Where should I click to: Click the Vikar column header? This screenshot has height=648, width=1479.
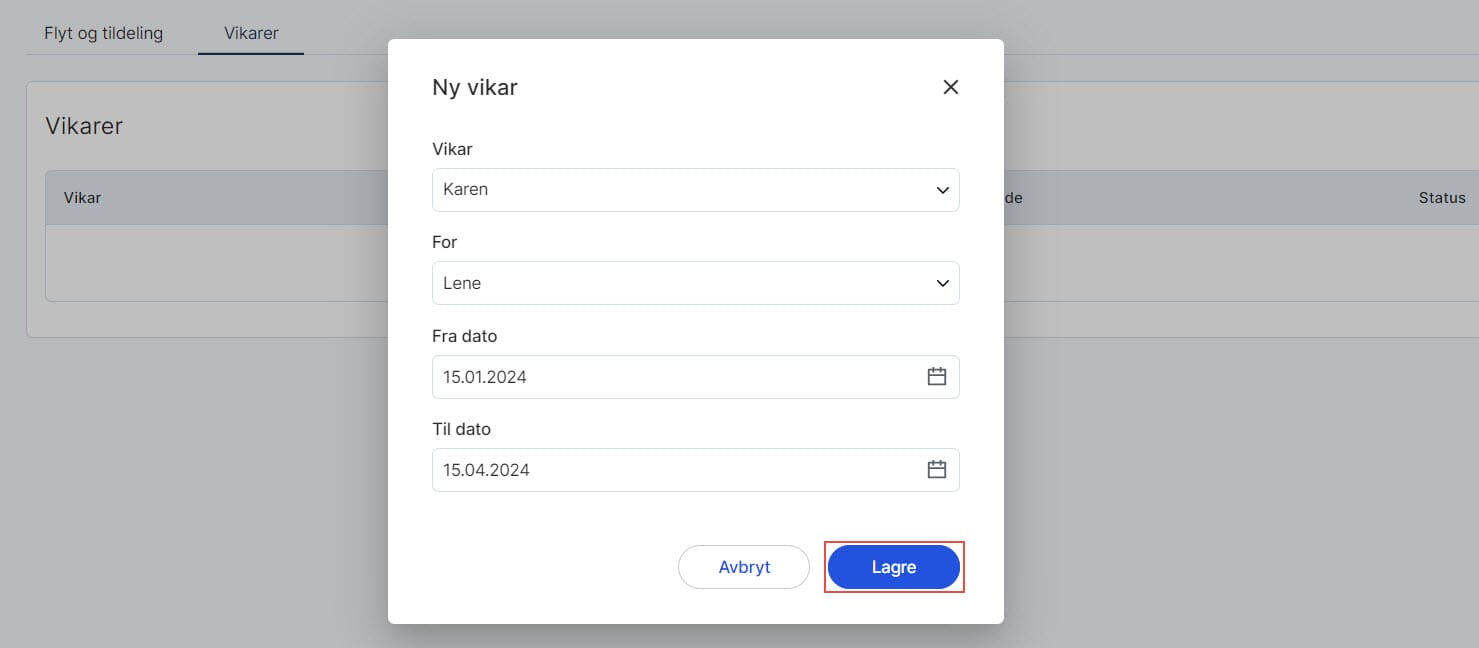(x=82, y=198)
